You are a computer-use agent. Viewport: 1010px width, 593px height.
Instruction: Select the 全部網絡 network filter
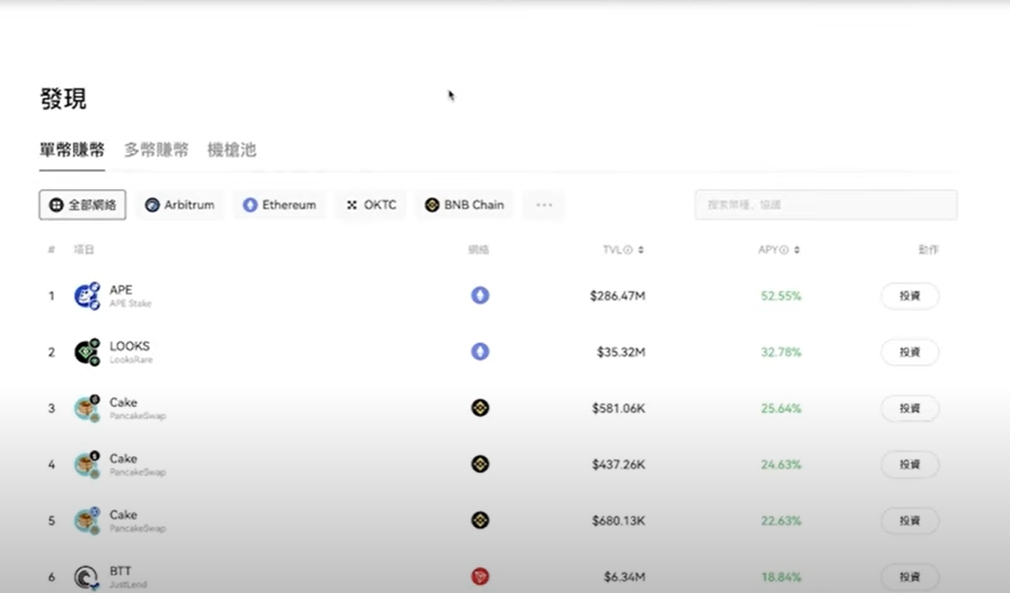(82, 205)
